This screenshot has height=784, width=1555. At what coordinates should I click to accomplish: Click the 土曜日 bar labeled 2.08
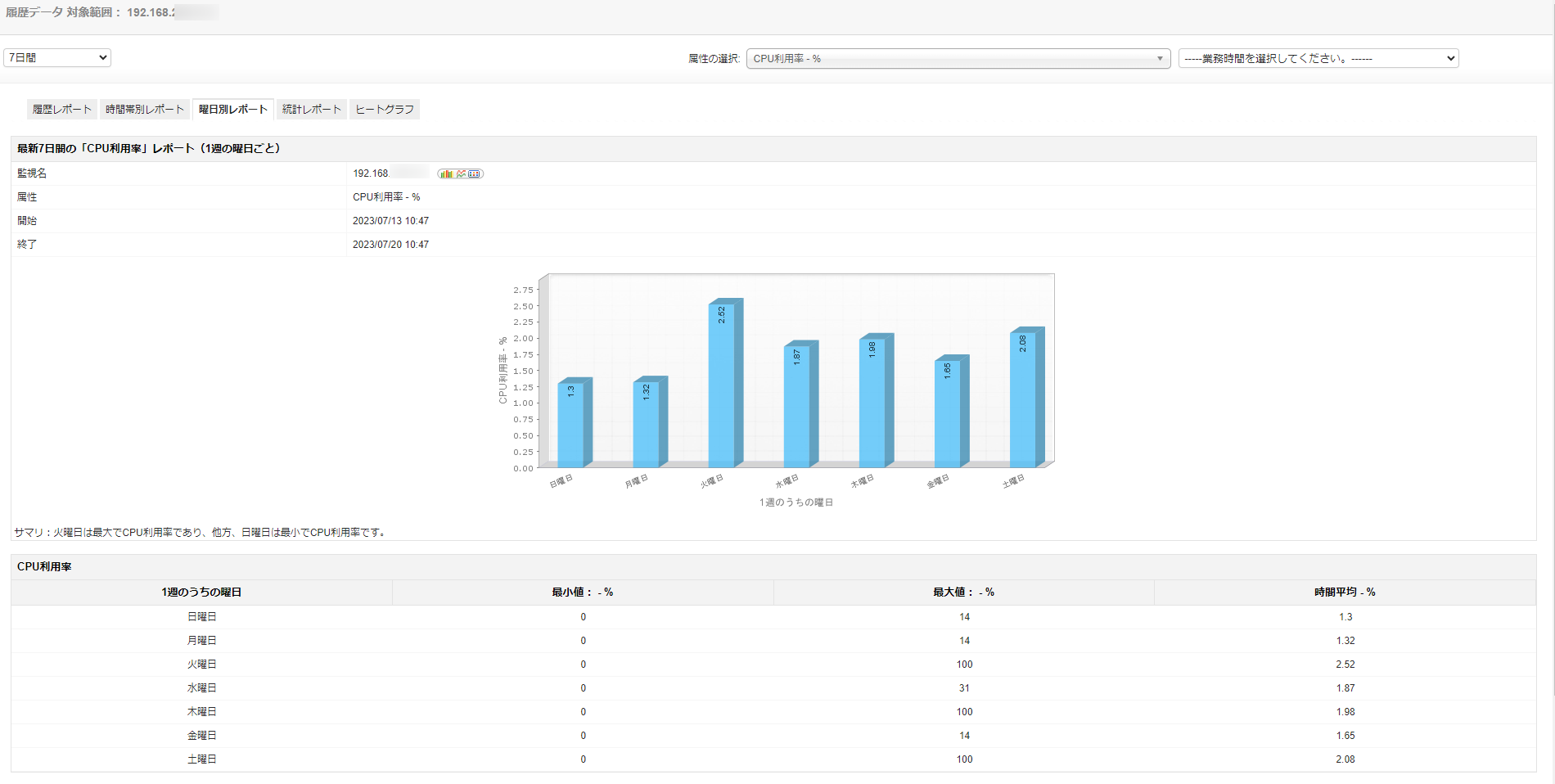click(1023, 399)
